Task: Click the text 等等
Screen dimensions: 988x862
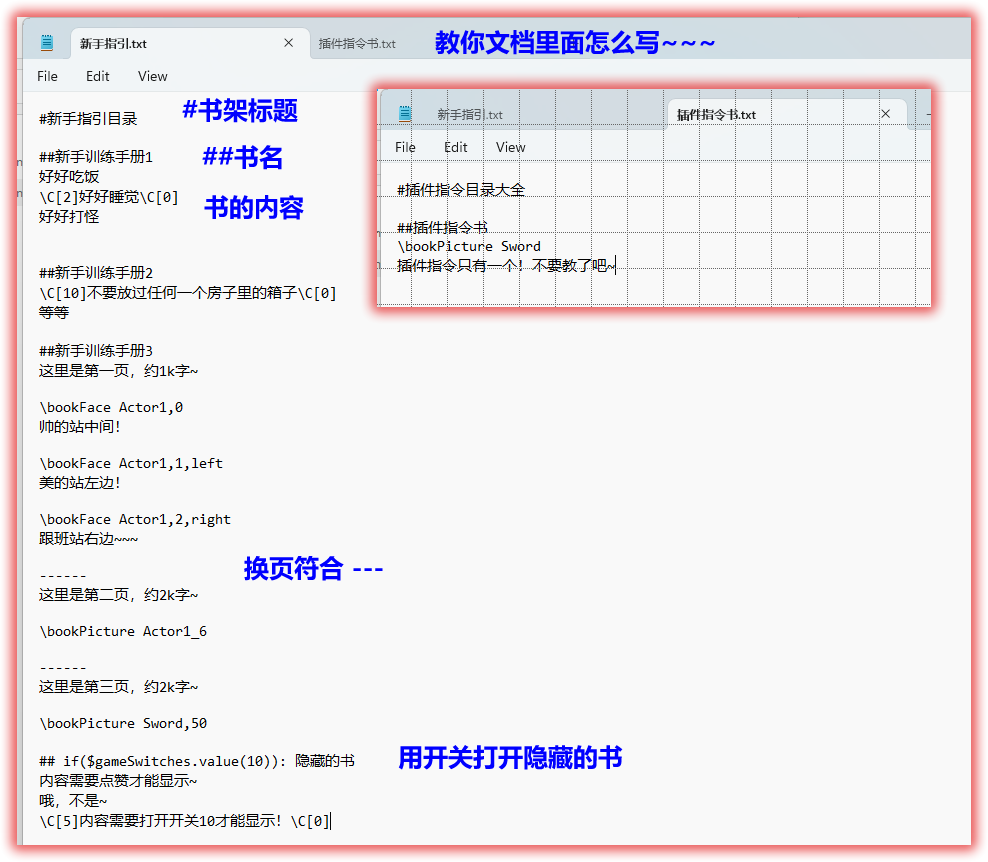Action: [x=54, y=313]
